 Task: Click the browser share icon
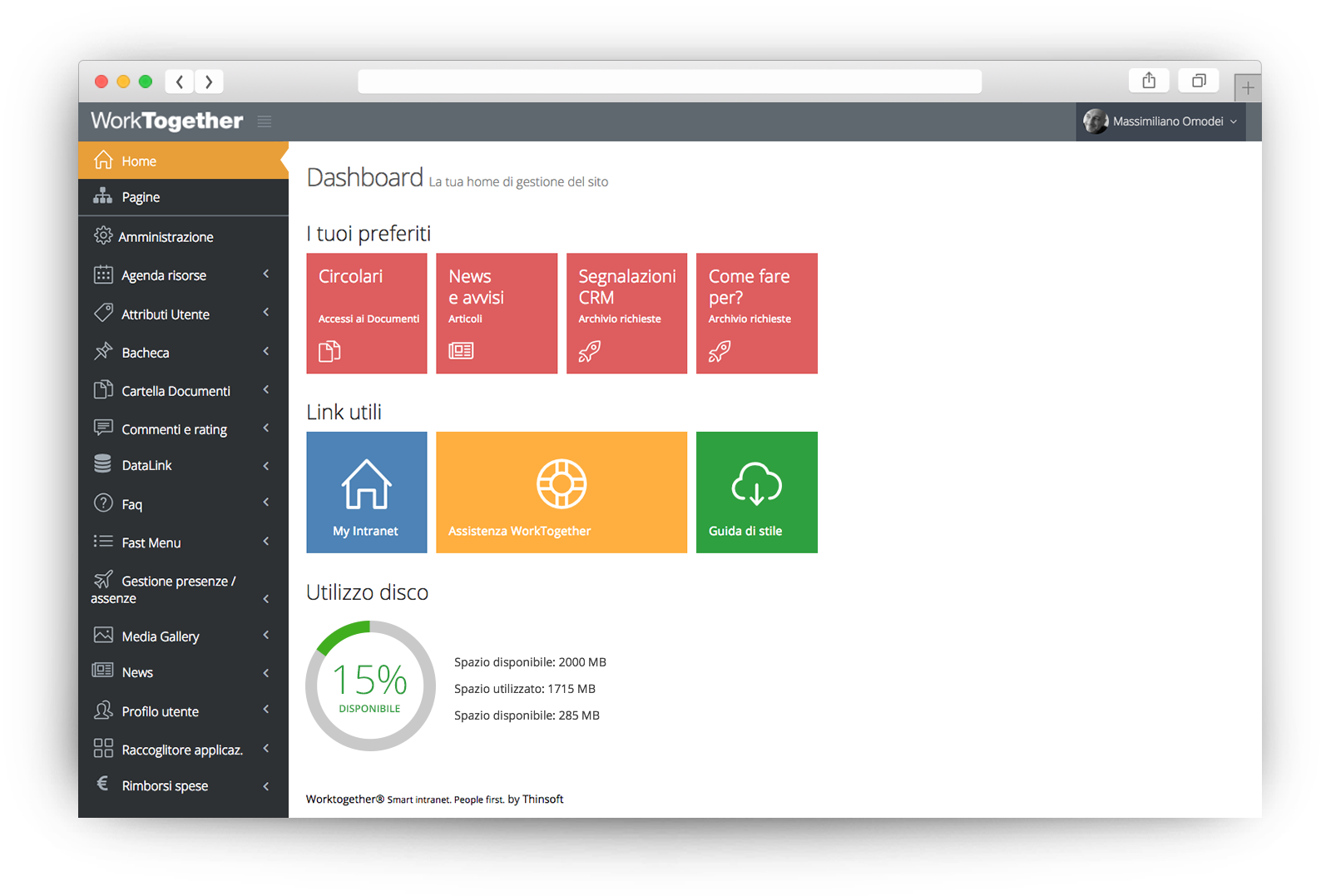(x=1149, y=81)
